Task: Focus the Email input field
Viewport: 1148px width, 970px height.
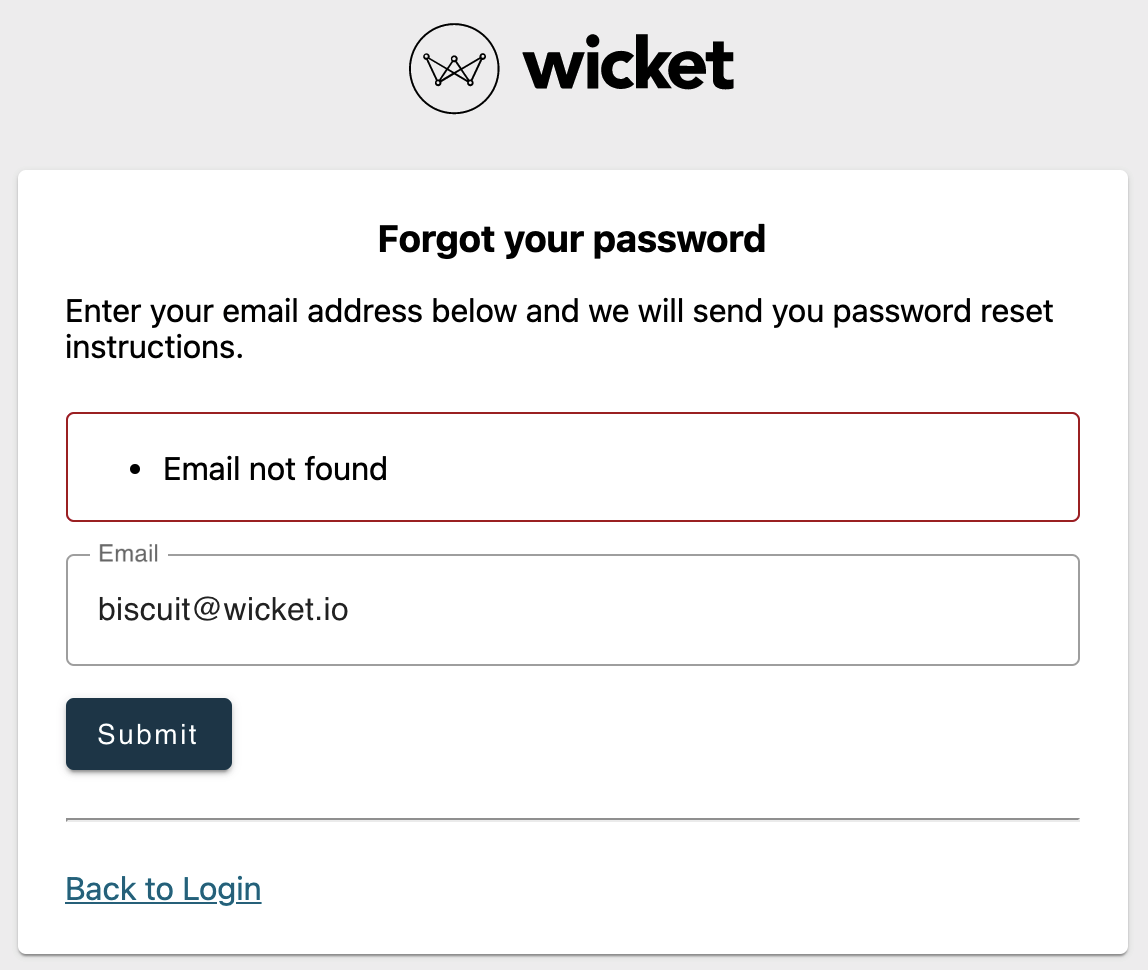Action: (x=573, y=610)
